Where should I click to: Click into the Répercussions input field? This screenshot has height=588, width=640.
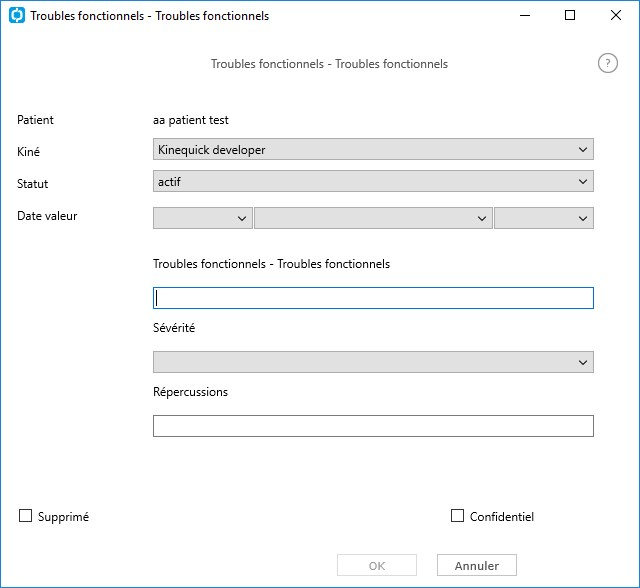click(x=373, y=426)
